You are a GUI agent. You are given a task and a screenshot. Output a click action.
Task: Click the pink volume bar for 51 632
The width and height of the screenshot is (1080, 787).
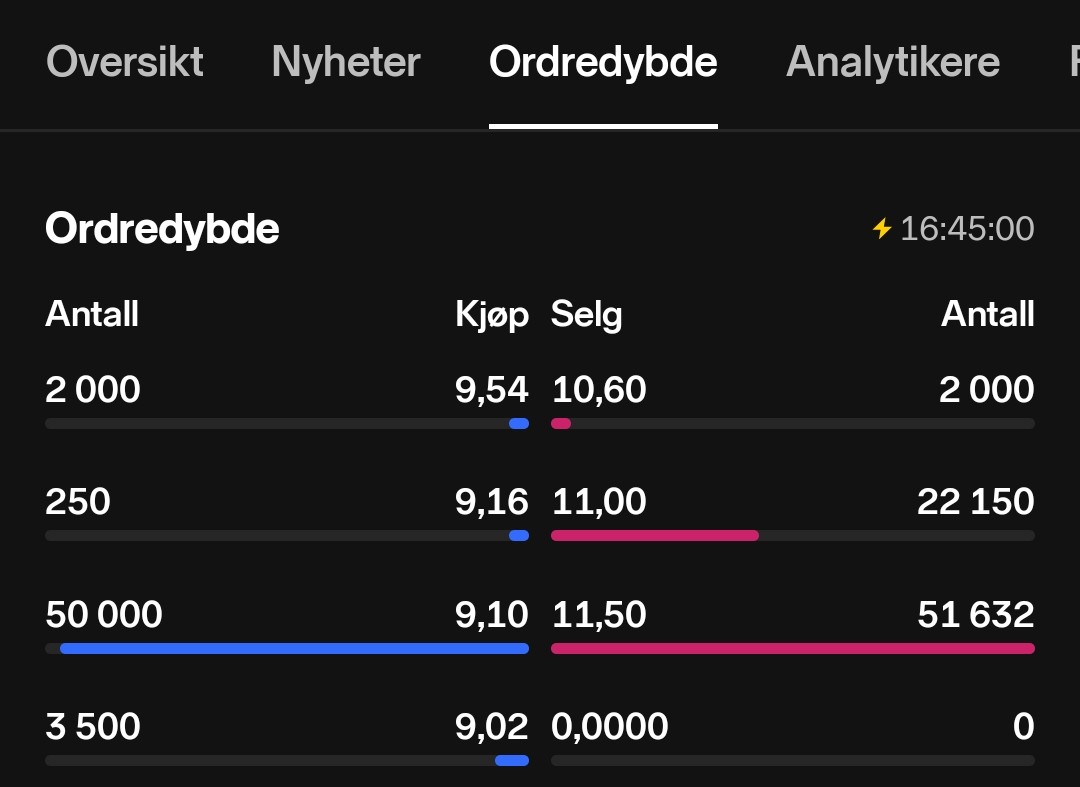[x=793, y=649]
